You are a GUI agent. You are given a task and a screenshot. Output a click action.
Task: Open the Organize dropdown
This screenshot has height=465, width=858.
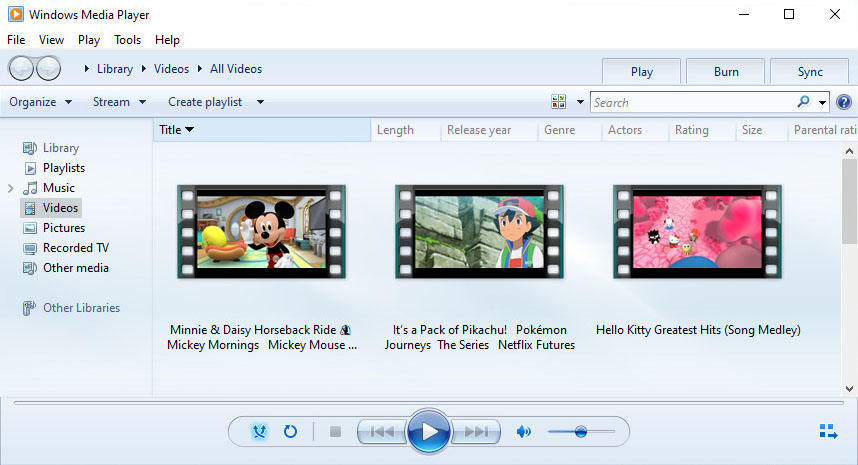[40, 102]
